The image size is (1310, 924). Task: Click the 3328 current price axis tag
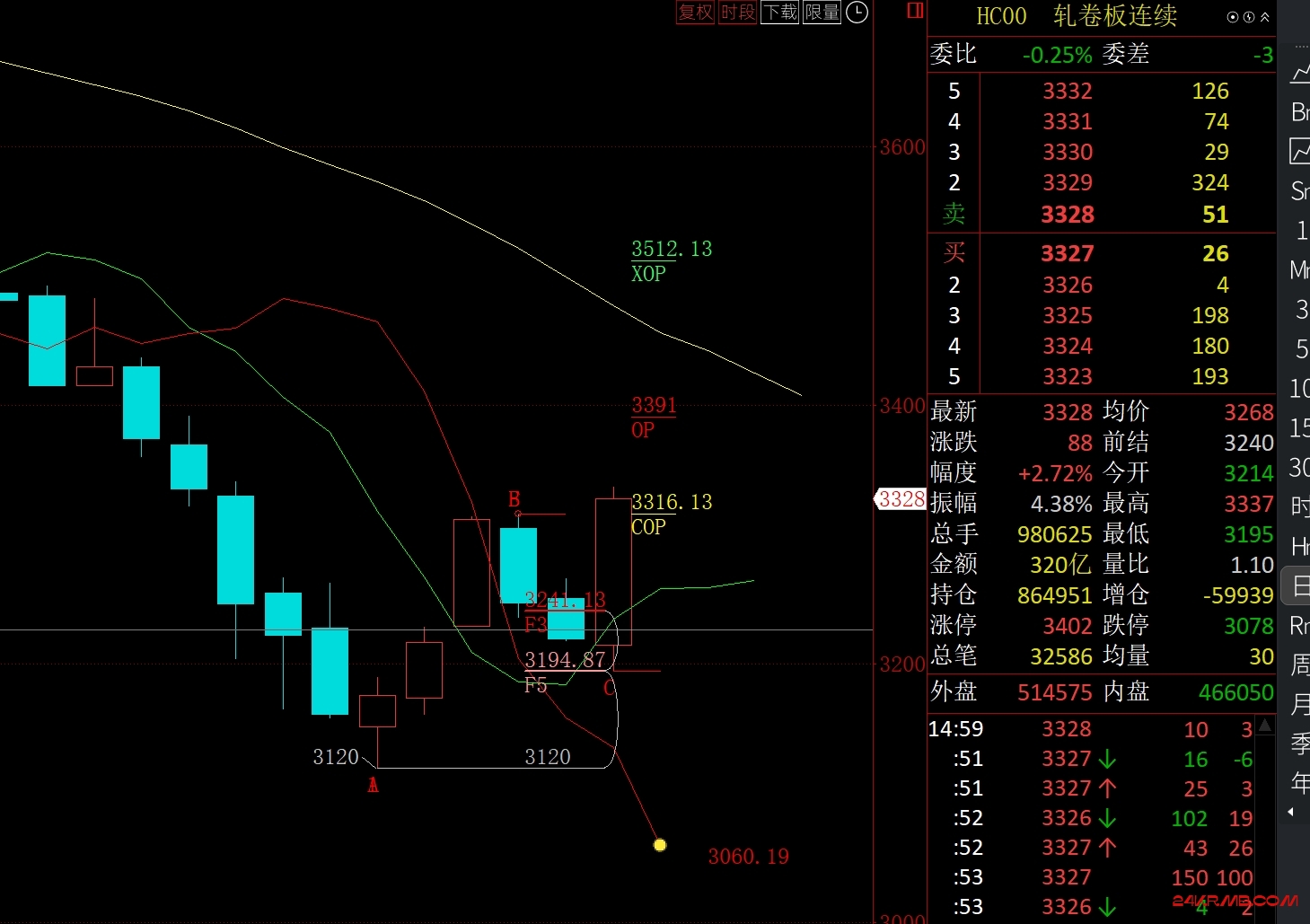(x=901, y=499)
